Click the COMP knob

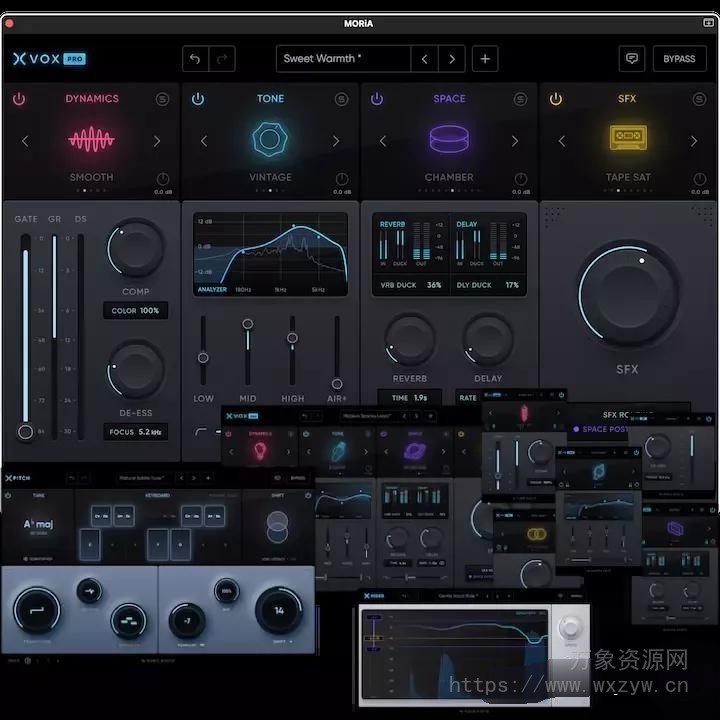(x=136, y=248)
